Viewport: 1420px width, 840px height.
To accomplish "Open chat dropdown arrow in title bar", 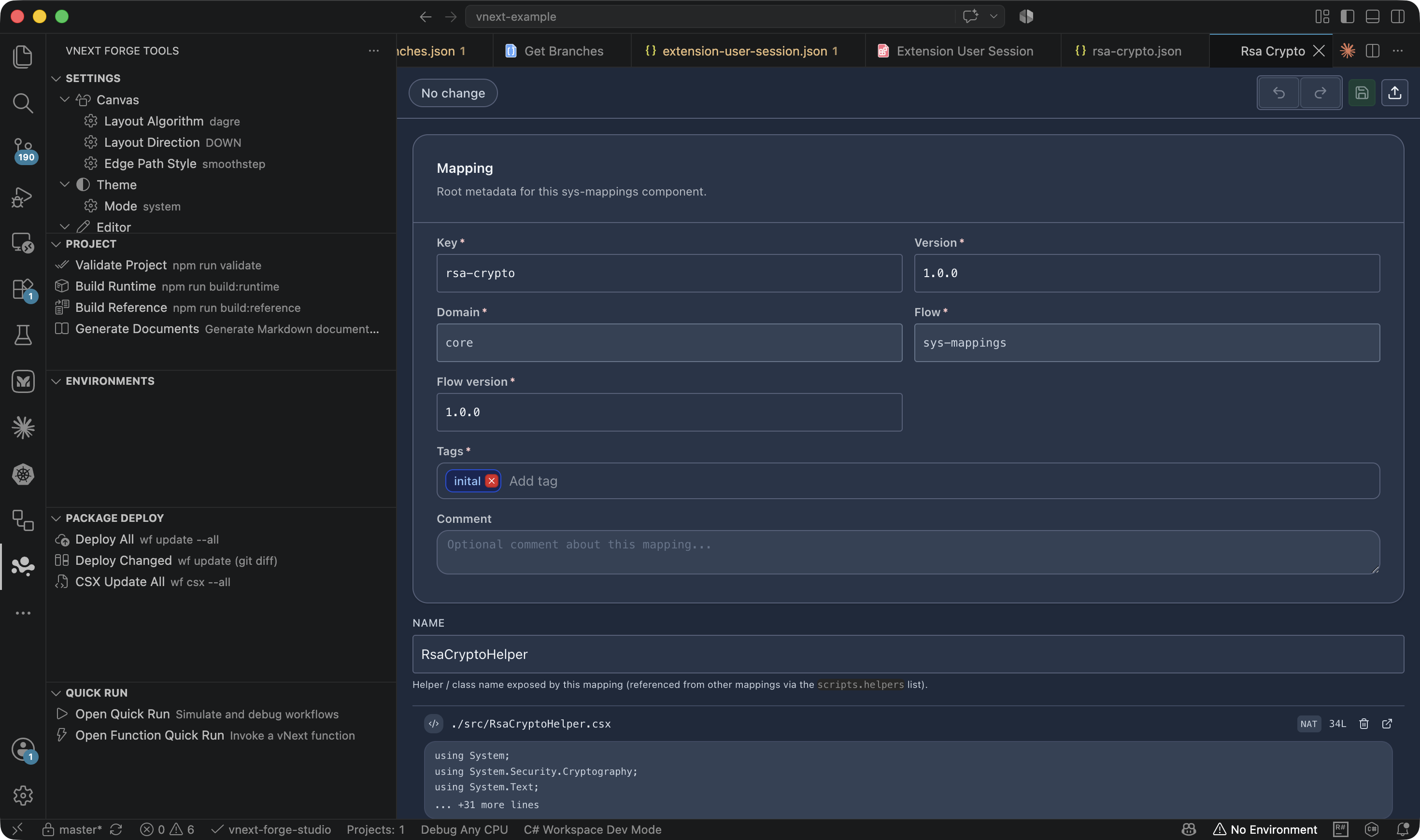I will coord(993,16).
